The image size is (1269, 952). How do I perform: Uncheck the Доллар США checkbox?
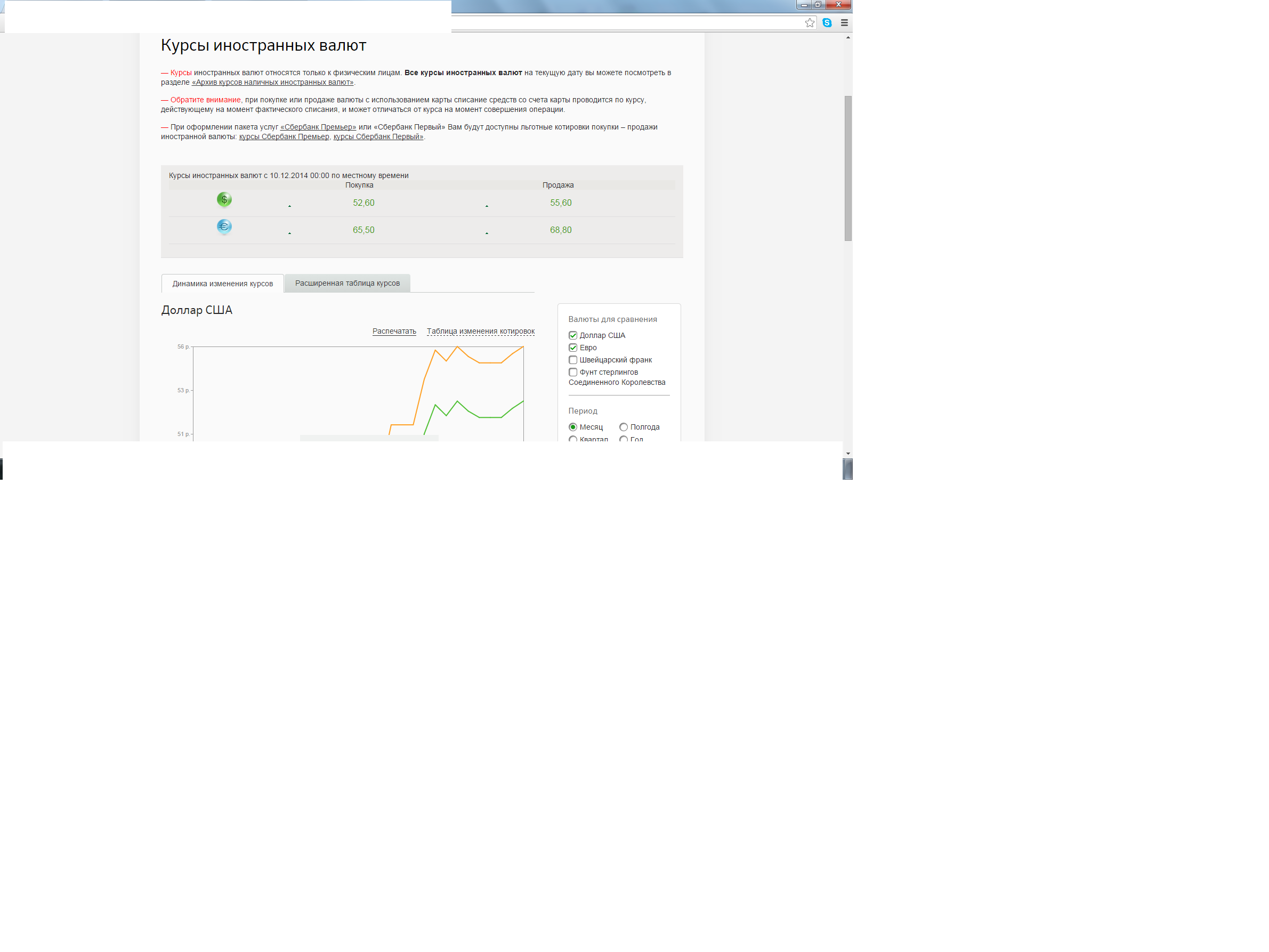pyautogui.click(x=572, y=335)
